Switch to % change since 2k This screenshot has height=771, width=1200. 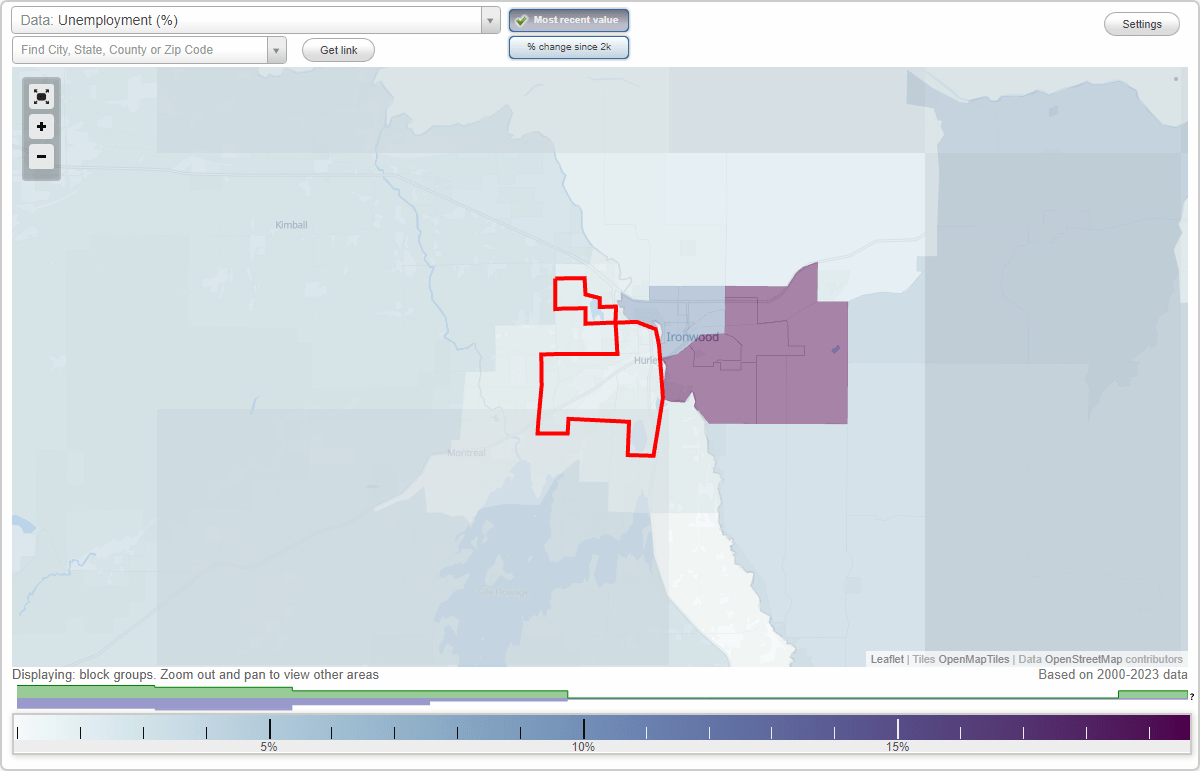tap(569, 47)
